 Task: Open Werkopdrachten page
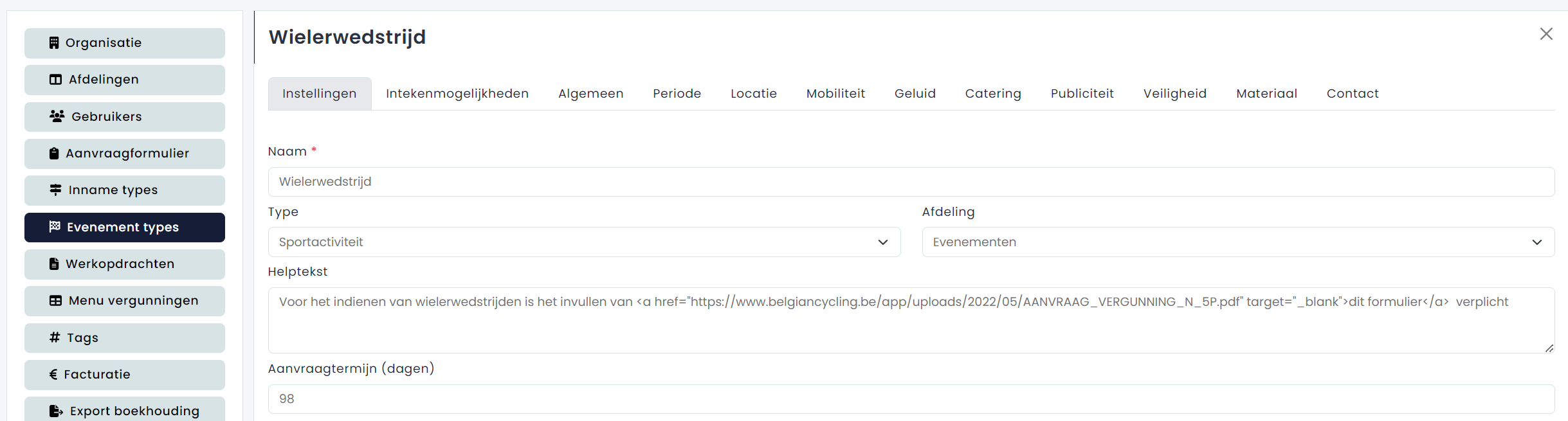(125, 264)
